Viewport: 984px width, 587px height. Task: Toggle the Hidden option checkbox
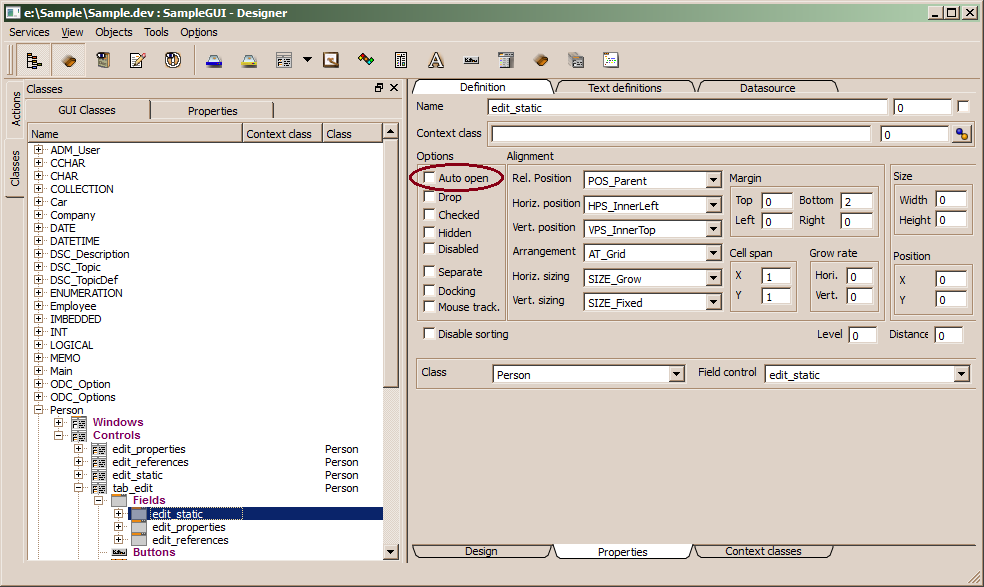coord(430,233)
